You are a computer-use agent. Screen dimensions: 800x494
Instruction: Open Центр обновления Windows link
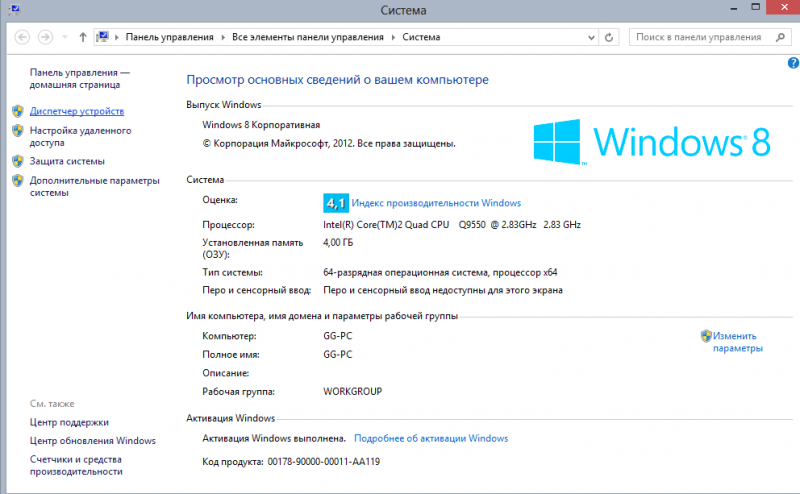click(92, 440)
